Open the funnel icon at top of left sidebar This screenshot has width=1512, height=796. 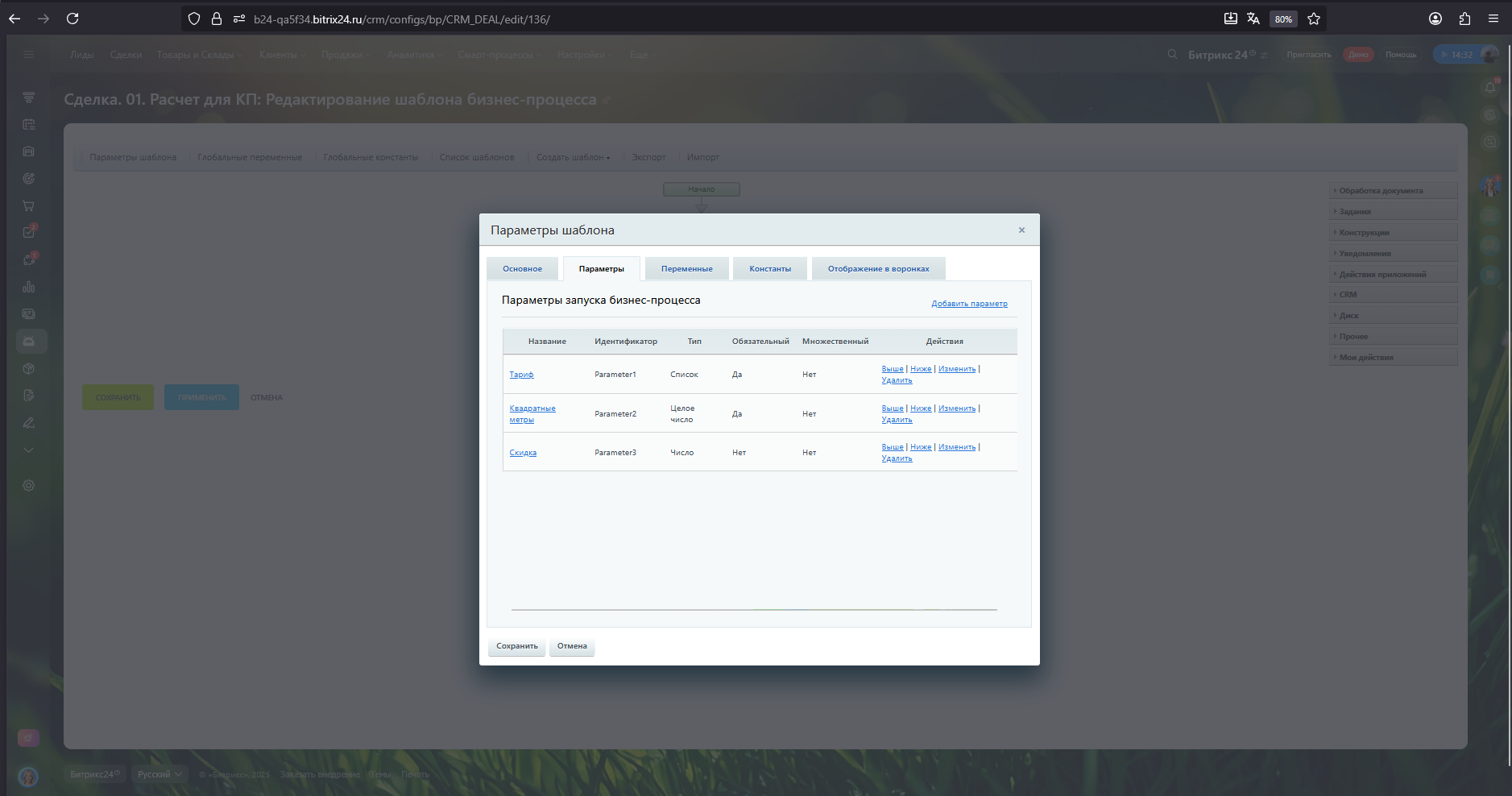(x=28, y=97)
